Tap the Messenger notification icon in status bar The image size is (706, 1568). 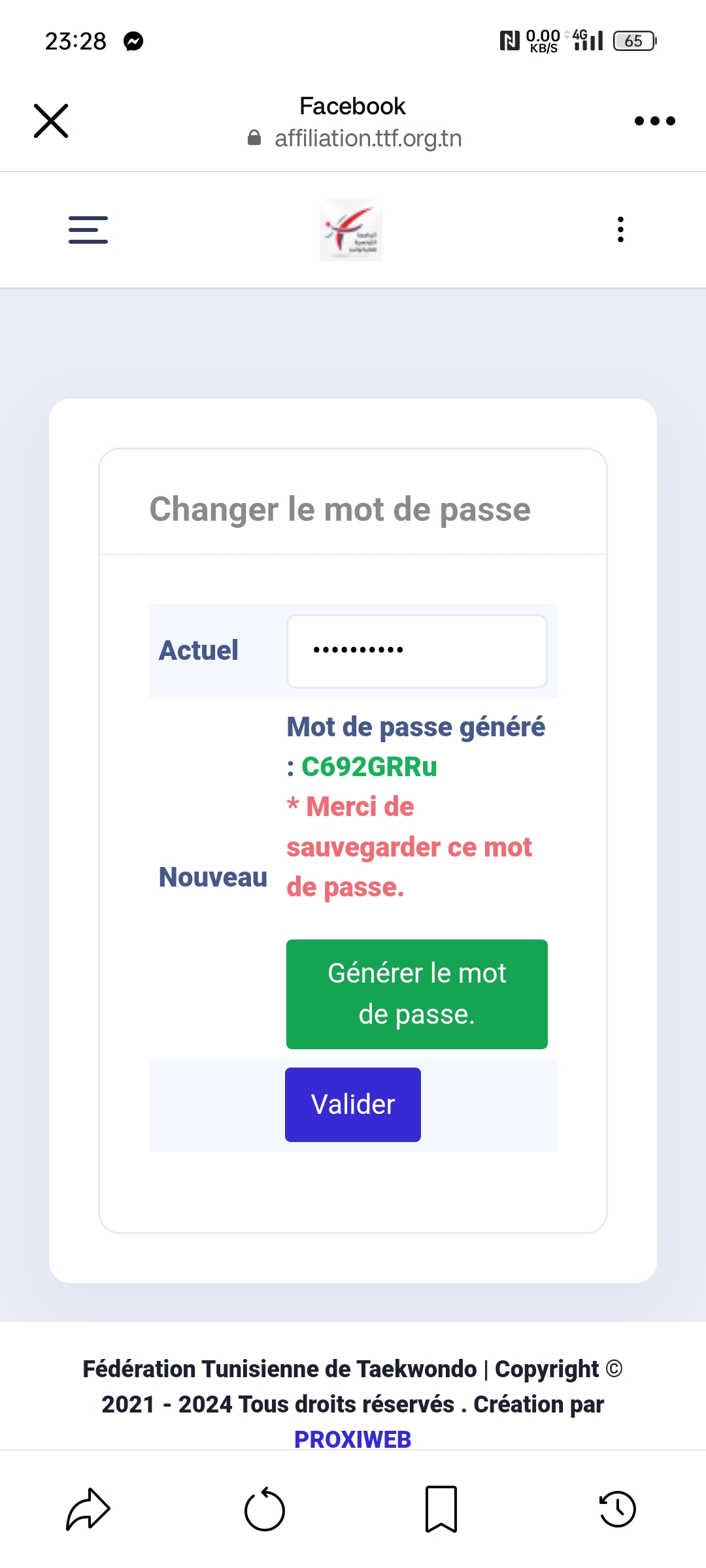click(134, 41)
